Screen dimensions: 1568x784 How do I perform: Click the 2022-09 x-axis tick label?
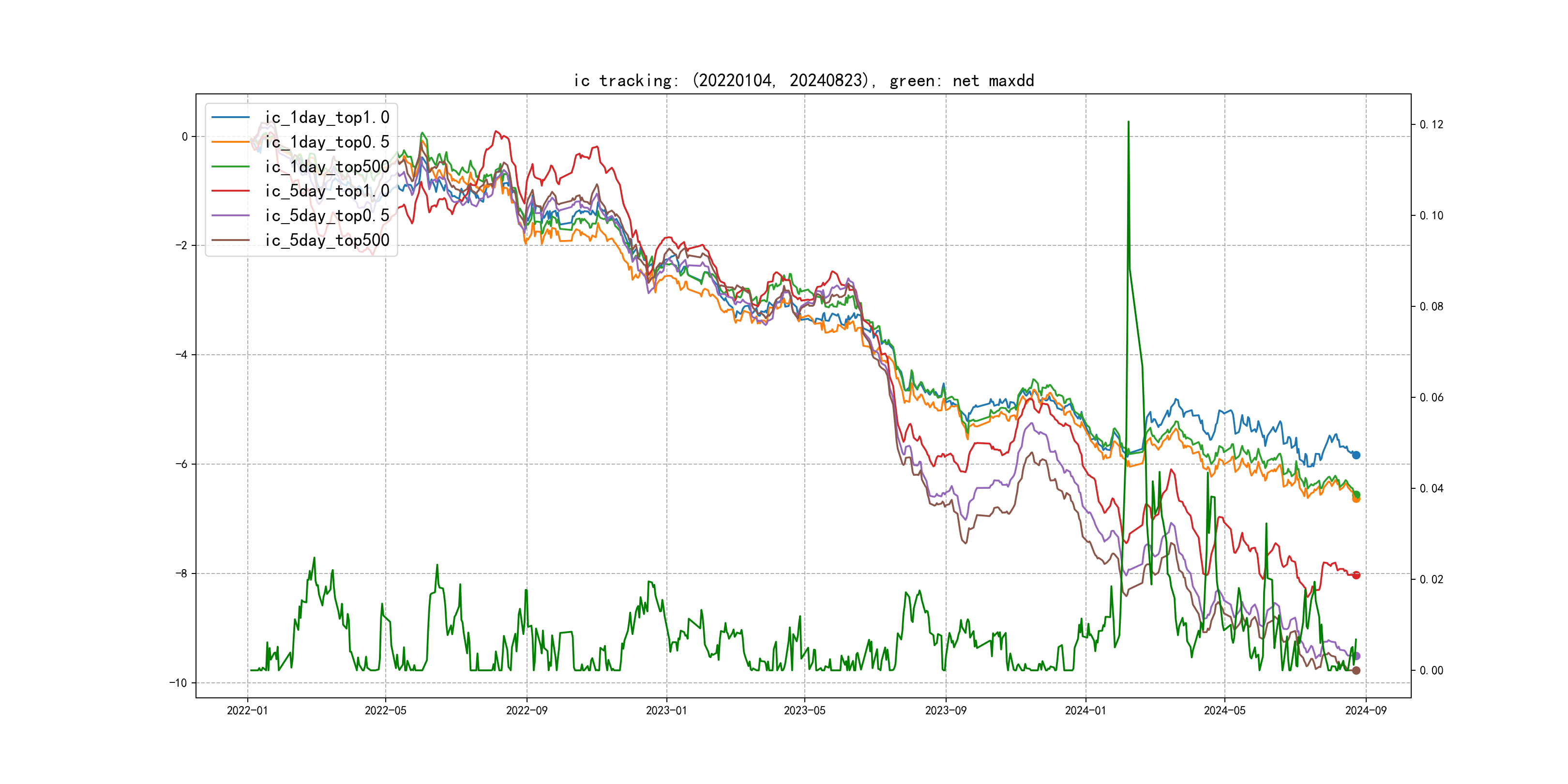(x=527, y=710)
